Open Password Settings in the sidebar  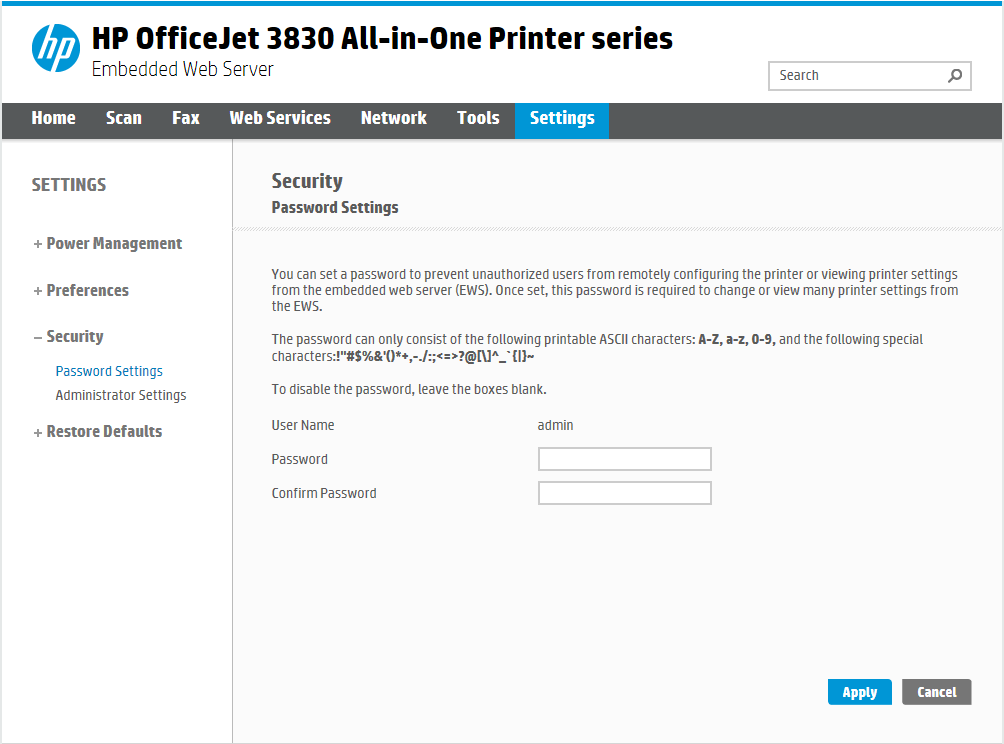[109, 371]
